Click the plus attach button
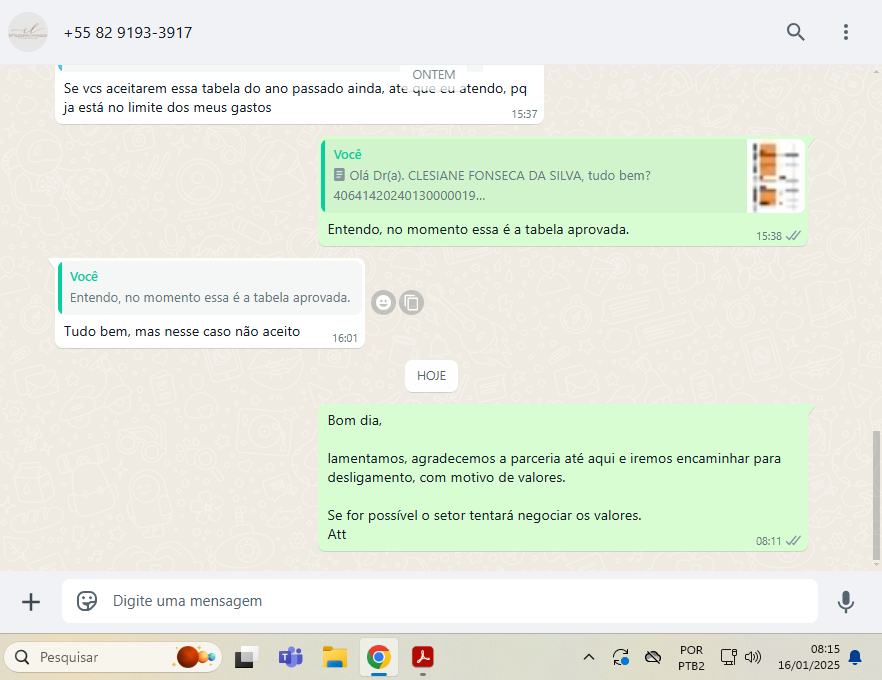This screenshot has width=882, height=680. (31, 601)
